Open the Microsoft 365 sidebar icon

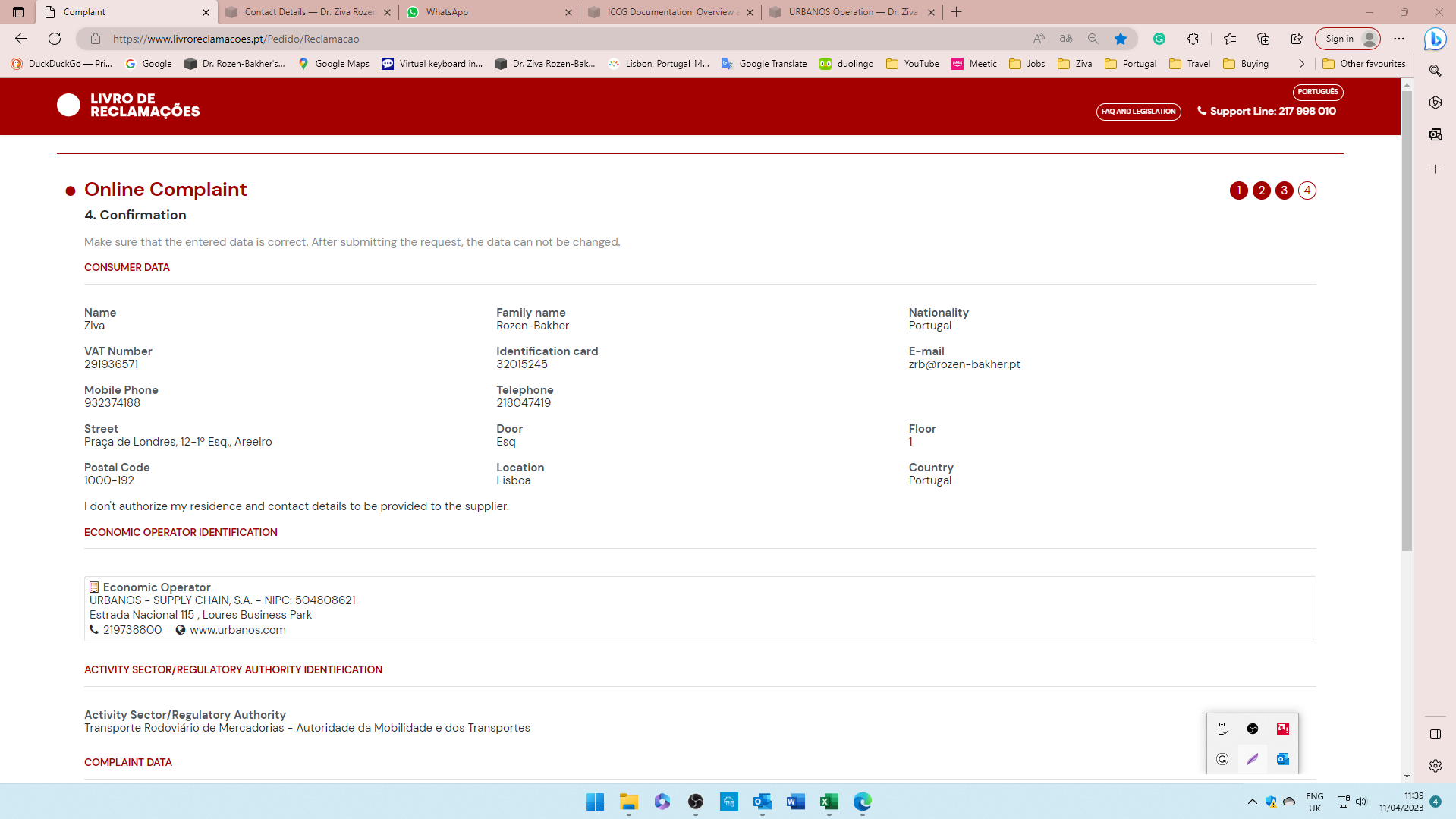click(x=1436, y=102)
